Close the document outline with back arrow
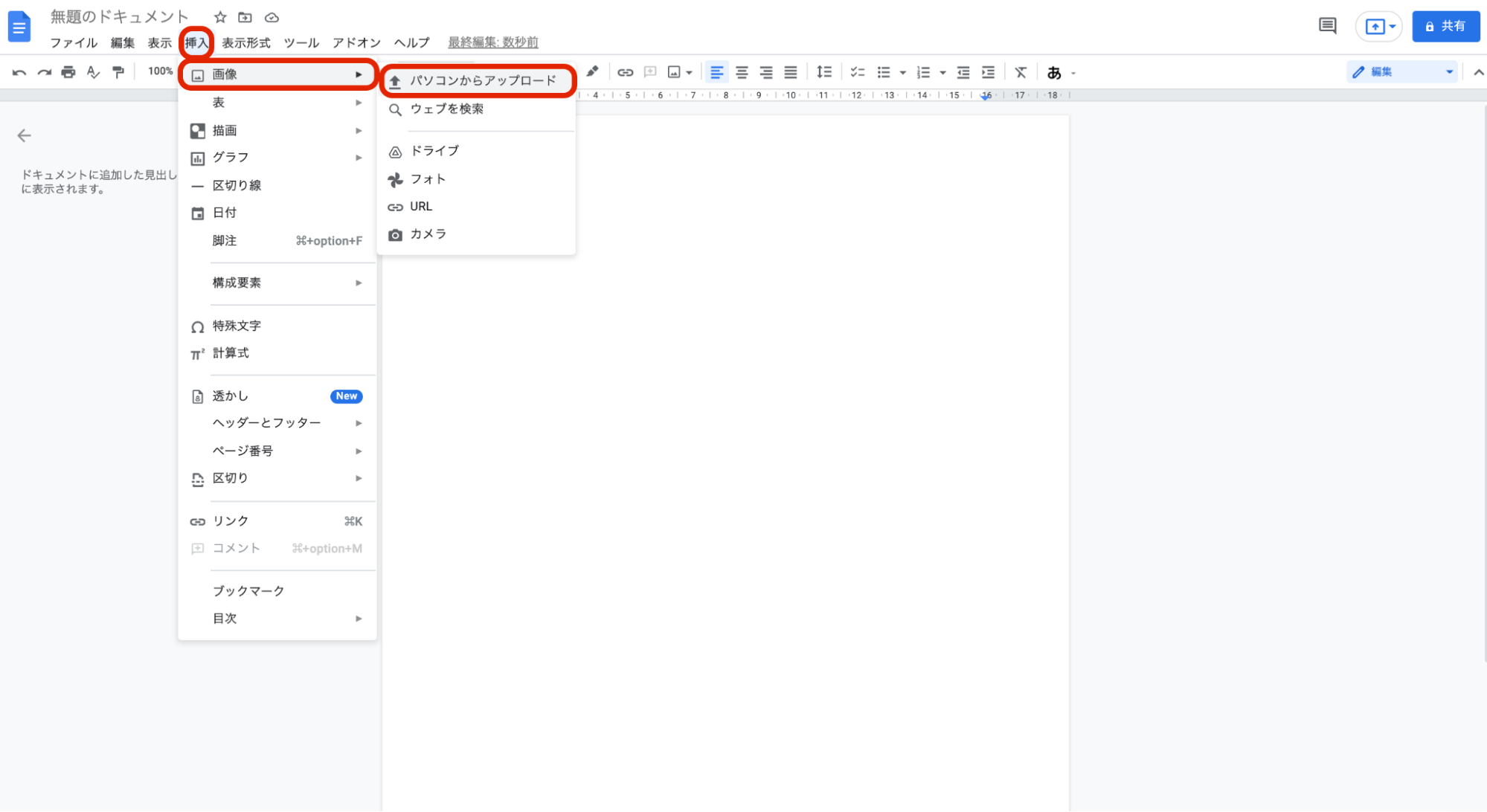The image size is (1487, 812). (x=24, y=135)
